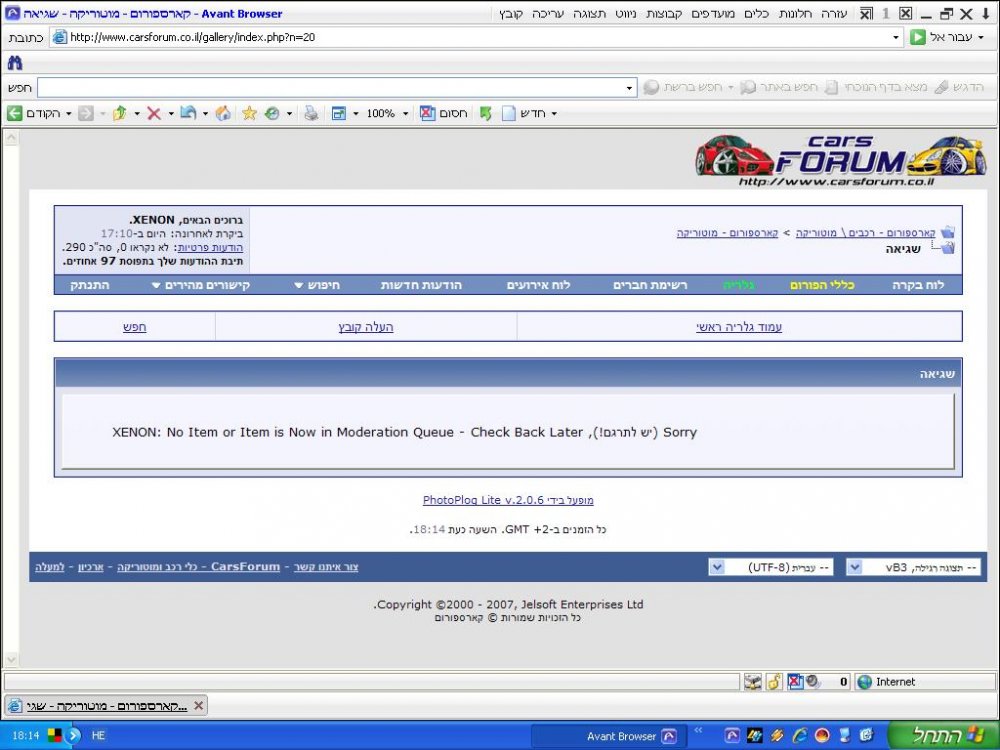Click the red X stop icon
Screen dimensions: 1000x750
coord(154,114)
